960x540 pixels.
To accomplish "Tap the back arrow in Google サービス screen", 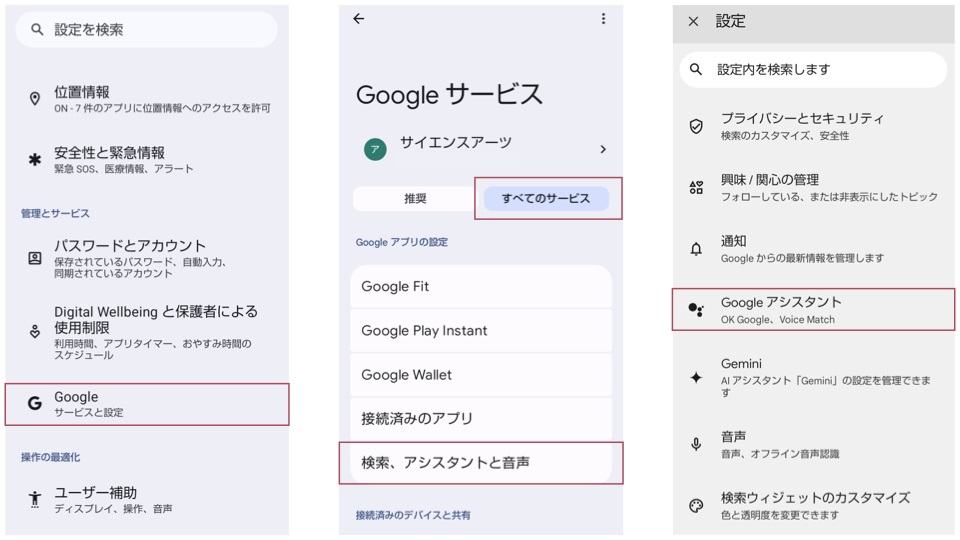I will (x=359, y=18).
